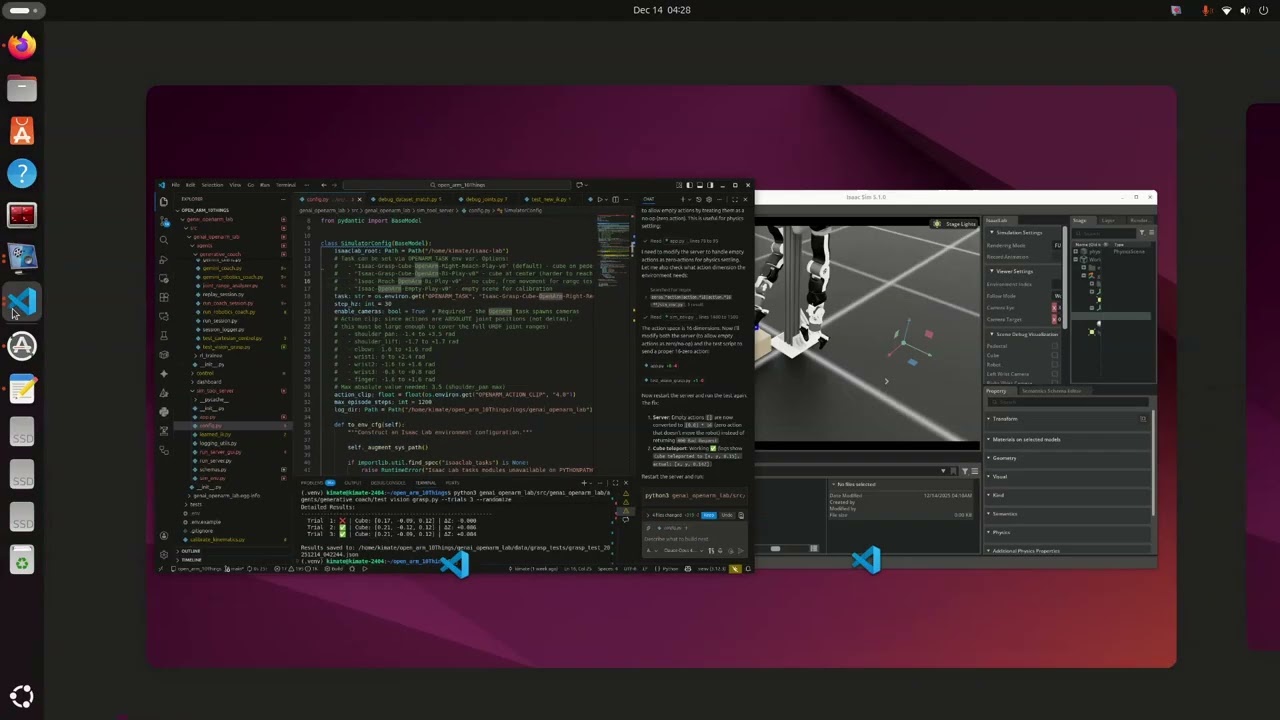Open the Rendering Mode dropdown in Isaac Sim
This screenshot has width=1280, height=720.
(x=1057, y=245)
